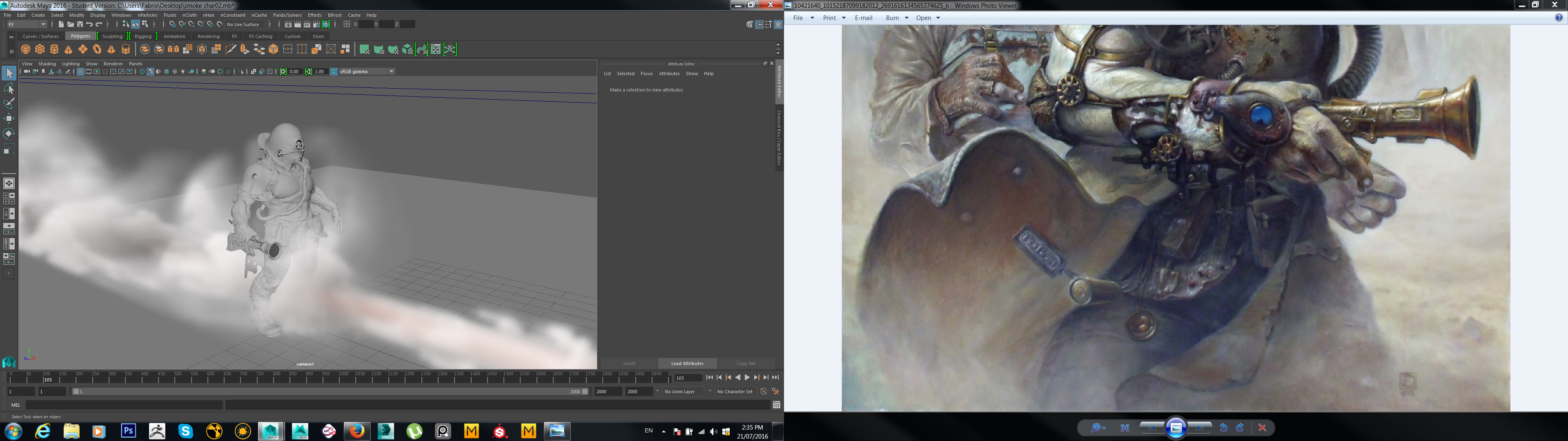Toggle textured display checker icon
The width and height of the screenshot is (1568, 441).
pyautogui.click(x=175, y=71)
